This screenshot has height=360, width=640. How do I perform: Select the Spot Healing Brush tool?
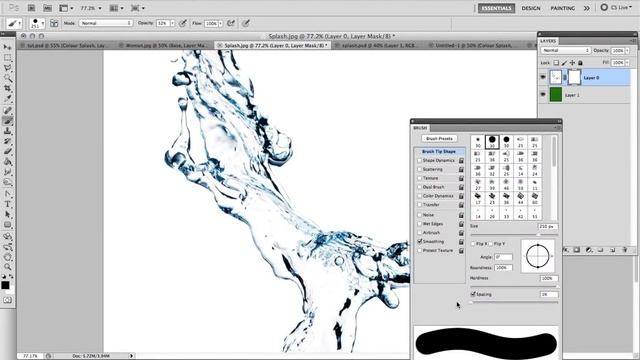[x=7, y=111]
